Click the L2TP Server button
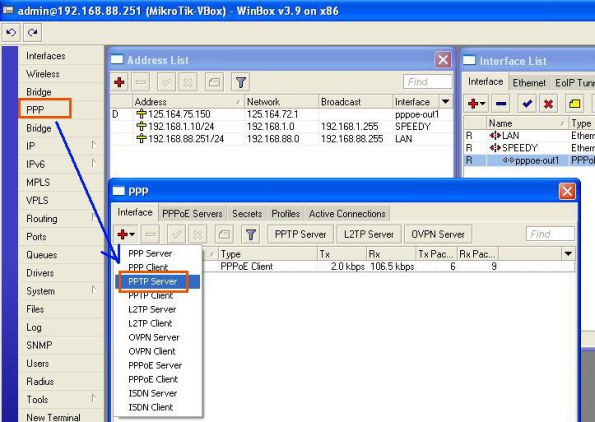The height and width of the screenshot is (422, 595). pyautogui.click(x=369, y=234)
